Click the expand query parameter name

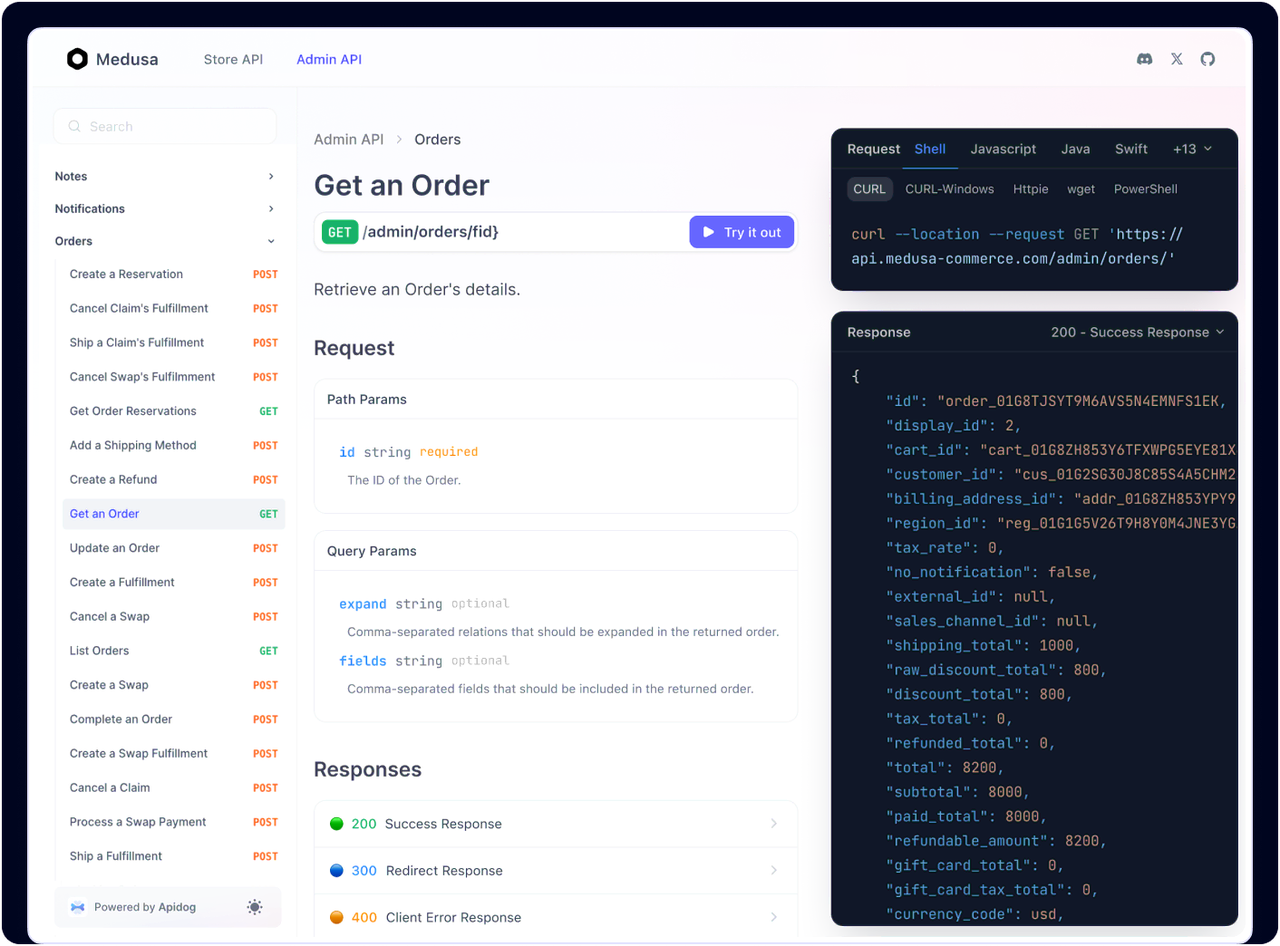click(363, 604)
